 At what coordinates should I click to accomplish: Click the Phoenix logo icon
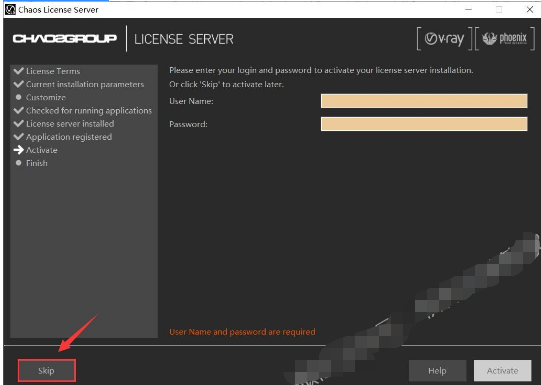[x=505, y=39]
